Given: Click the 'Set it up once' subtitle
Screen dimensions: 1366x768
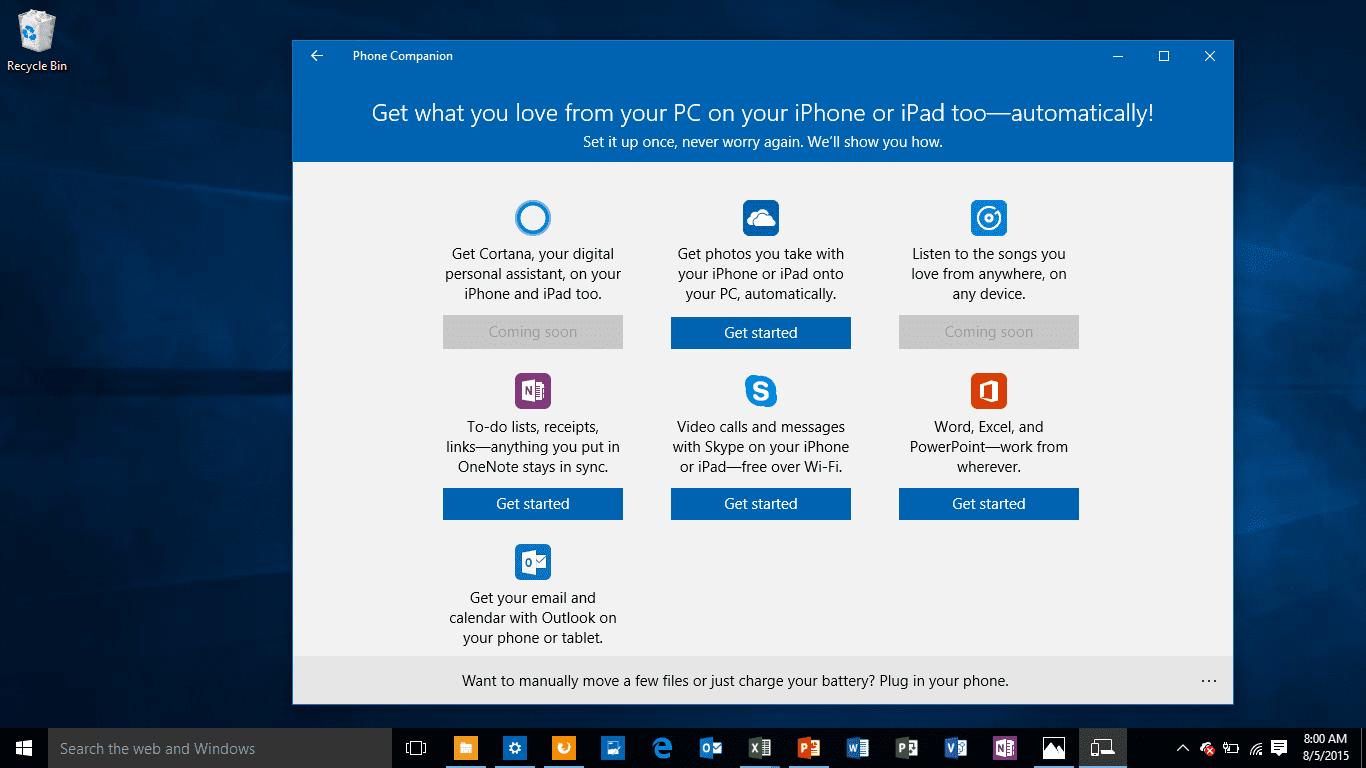Looking at the screenshot, I should tap(763, 142).
